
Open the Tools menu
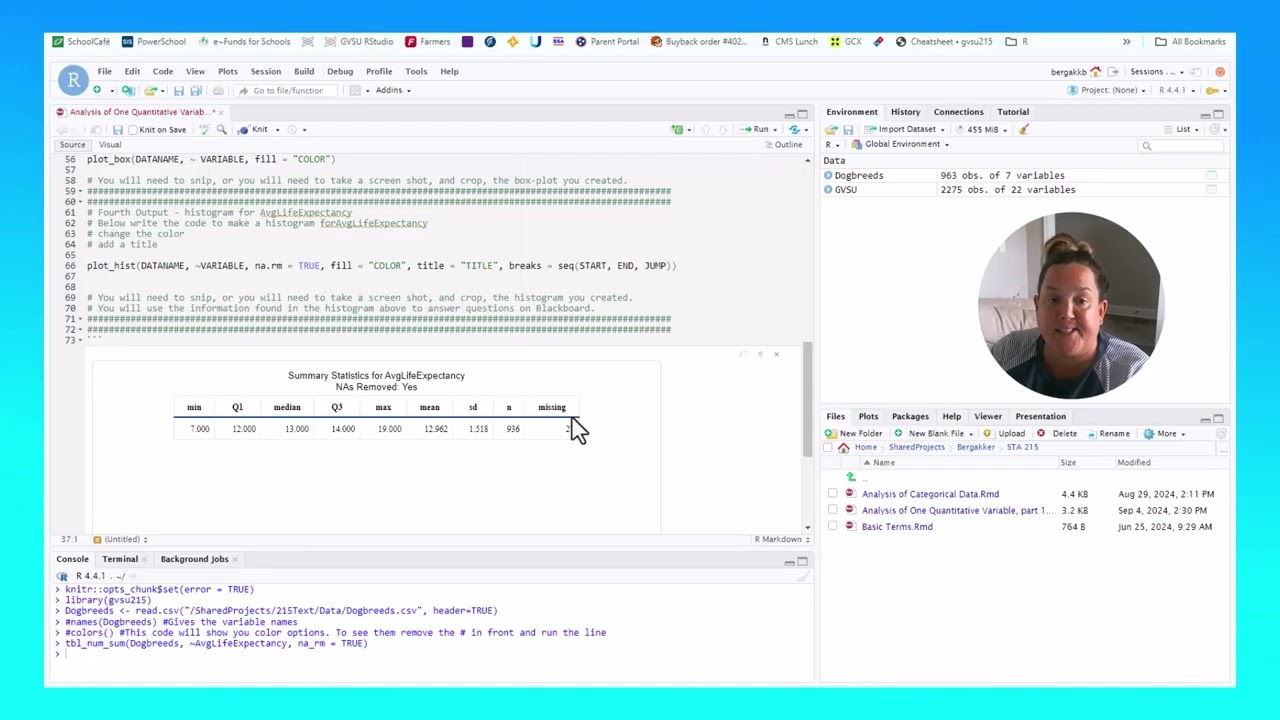[416, 71]
